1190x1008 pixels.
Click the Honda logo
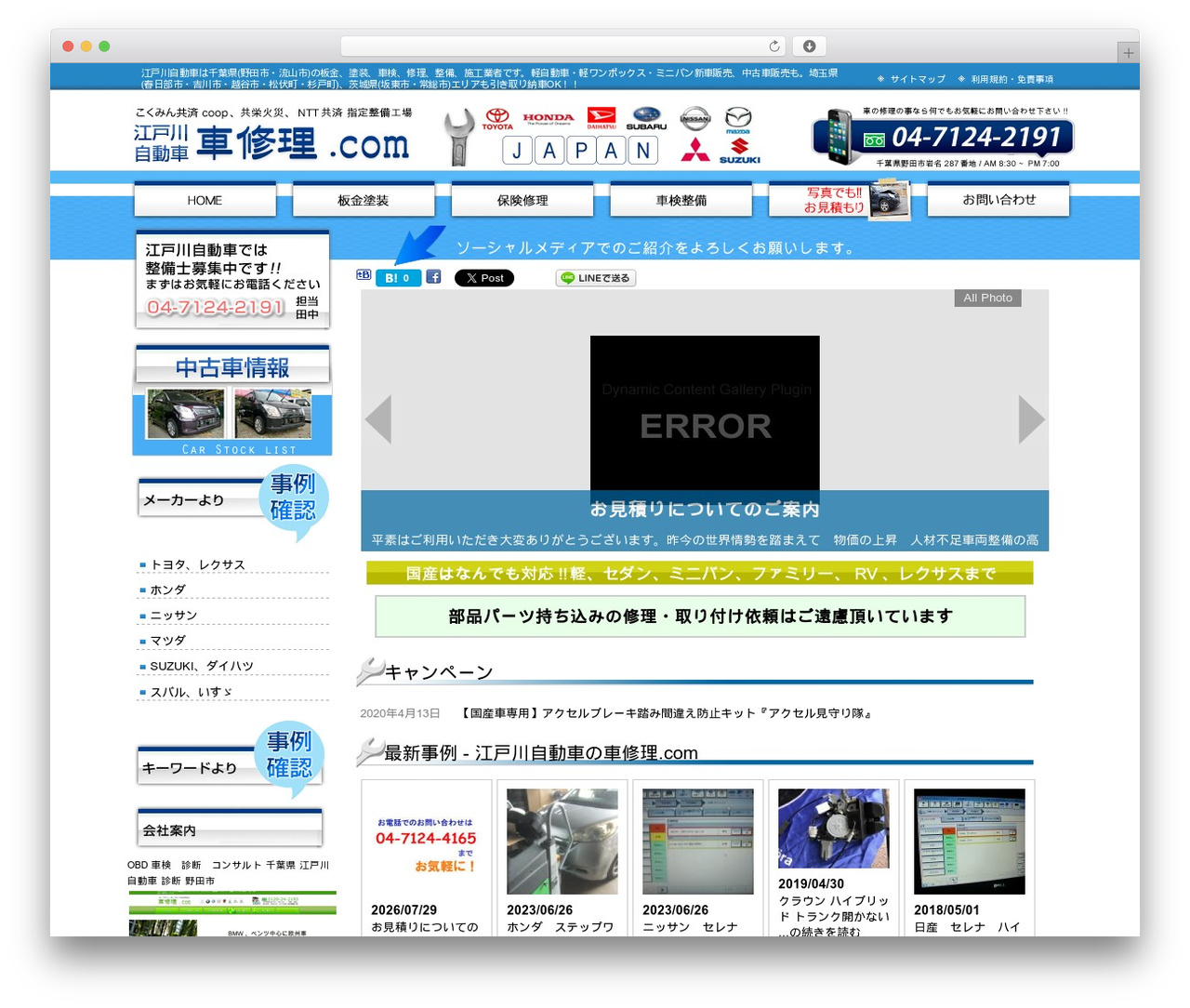549,119
